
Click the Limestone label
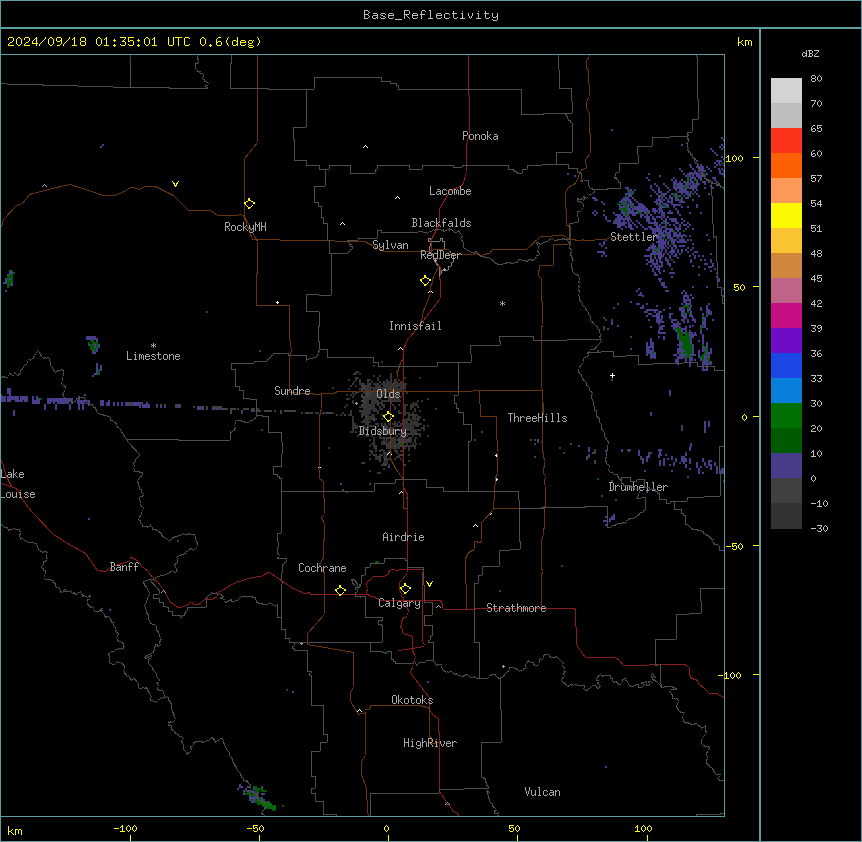(153, 356)
